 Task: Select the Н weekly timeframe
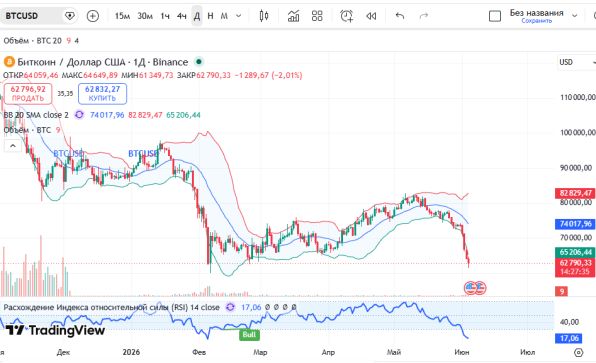point(210,16)
